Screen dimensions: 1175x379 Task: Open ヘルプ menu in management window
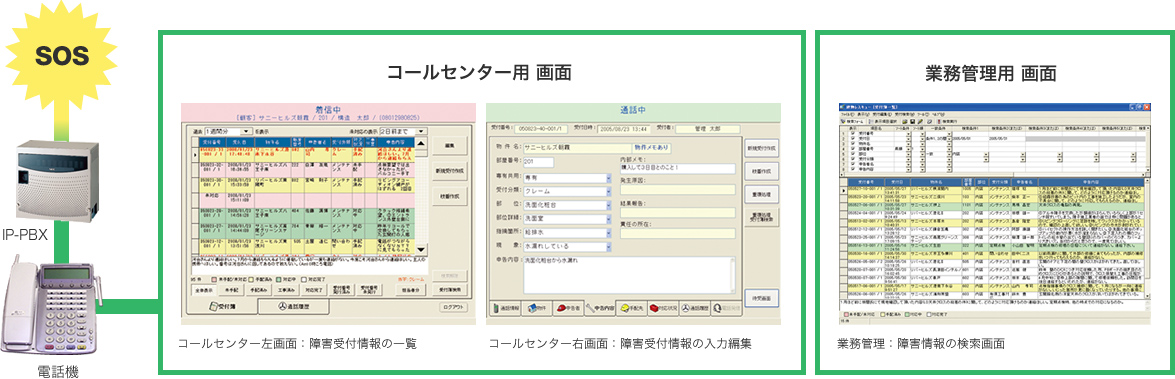click(938, 114)
